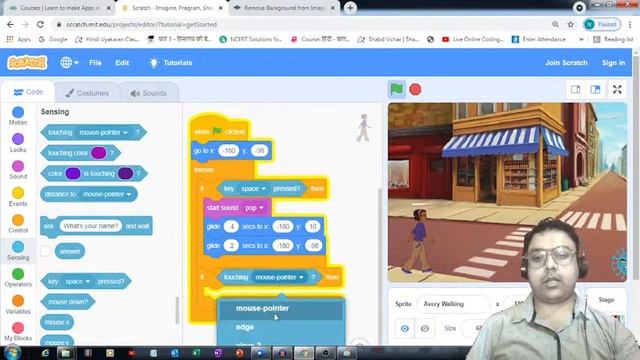The width and height of the screenshot is (640, 360).
Task: Choose edge from dropdown list
Action: (281, 327)
